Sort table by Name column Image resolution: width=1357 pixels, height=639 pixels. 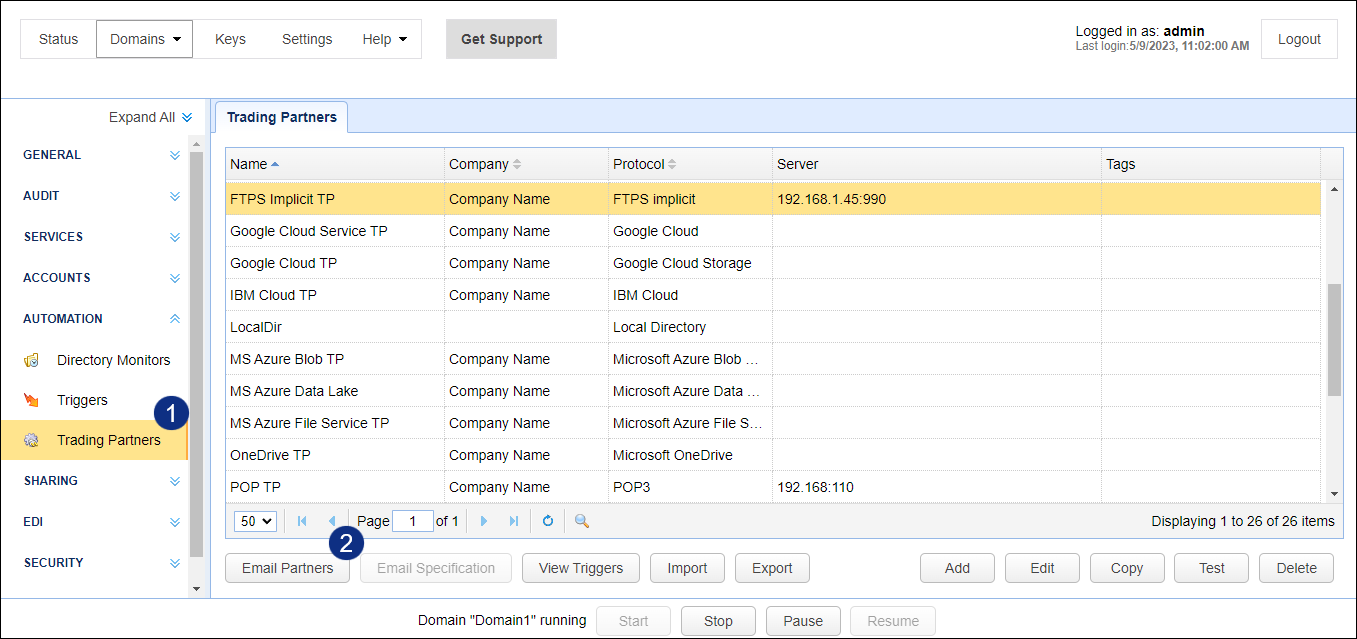click(335, 164)
